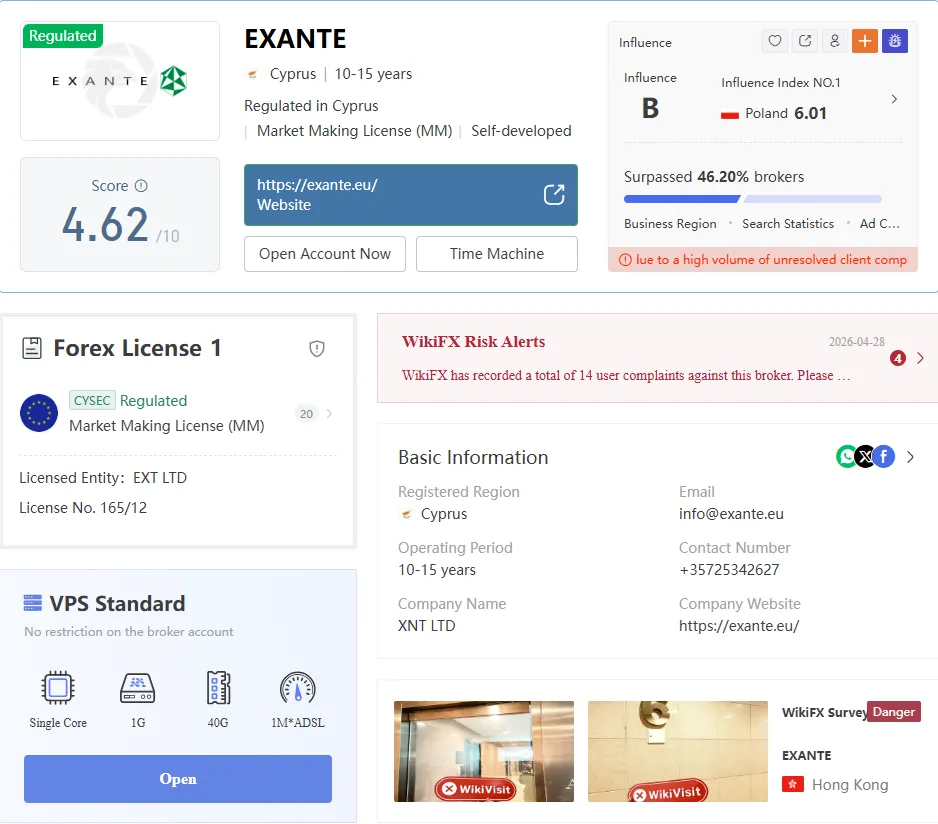Click the unresolved client complaints warning banner
The width and height of the screenshot is (938, 824).
(763, 260)
